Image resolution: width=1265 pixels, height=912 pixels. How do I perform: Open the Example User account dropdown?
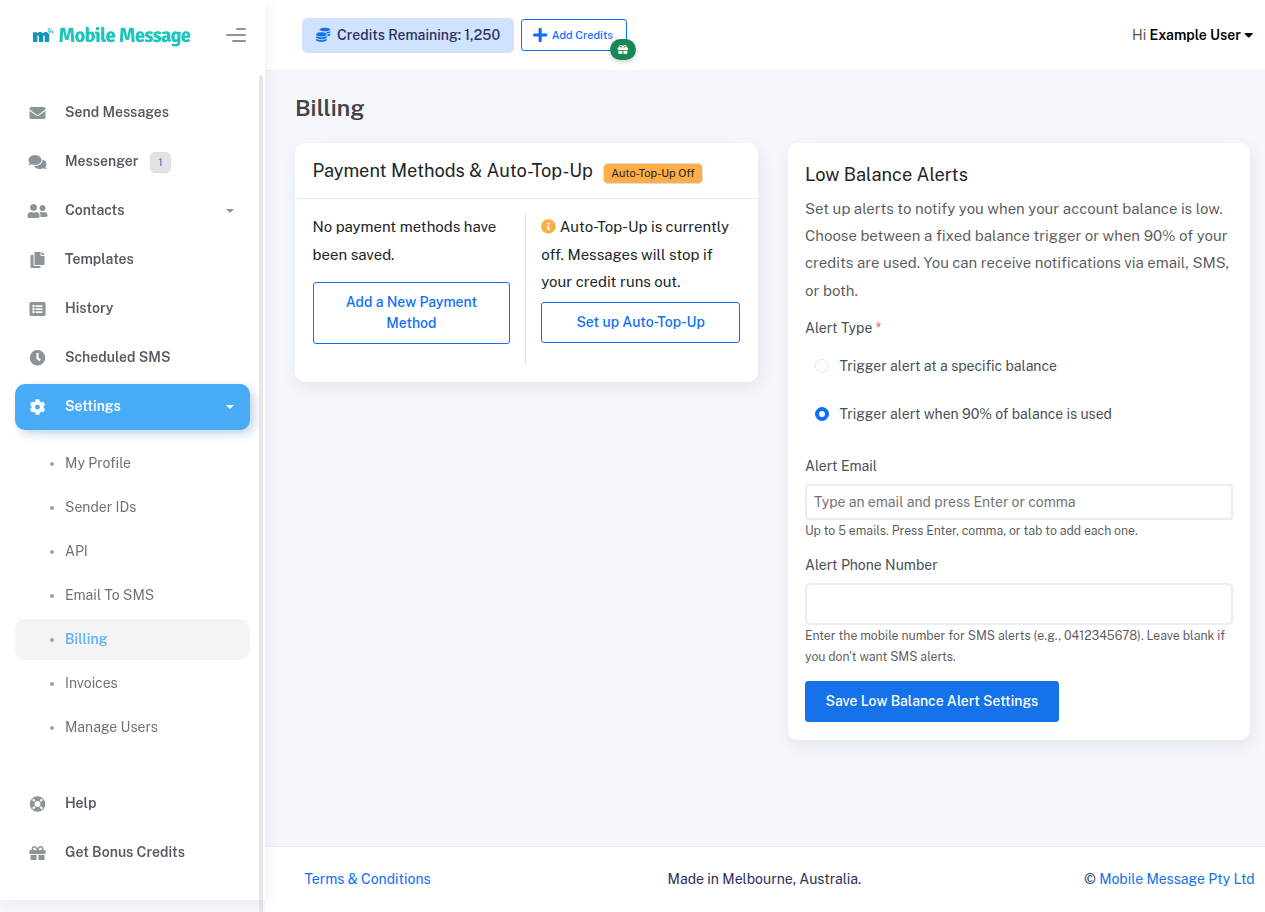[1192, 35]
